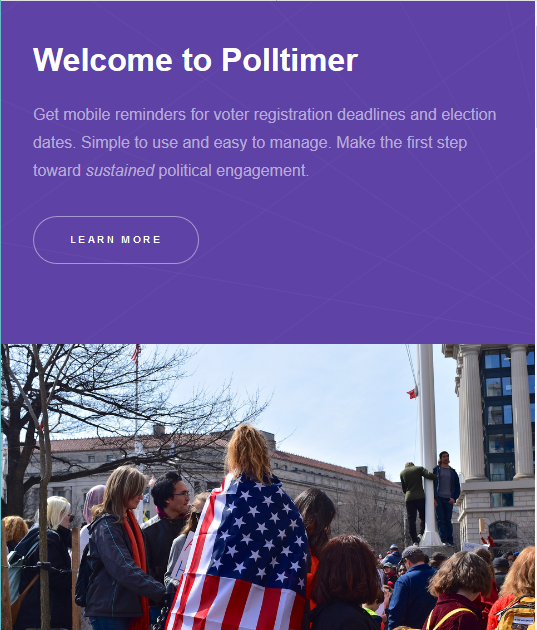537x630 pixels.
Task: Click the white flagpole in the photo
Action: tap(429, 442)
